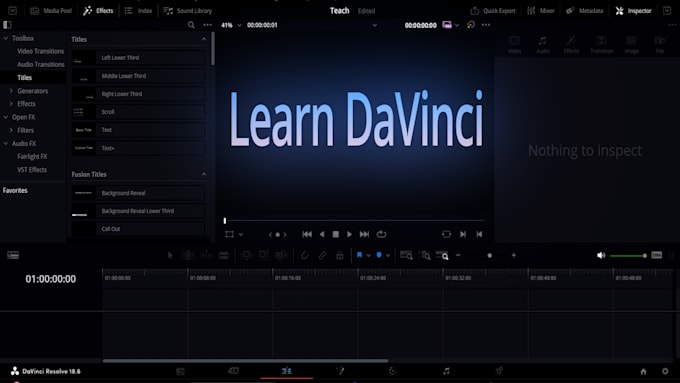The height and width of the screenshot is (383, 680).
Task: Open Project Settings gear icon
Action: click(x=665, y=371)
